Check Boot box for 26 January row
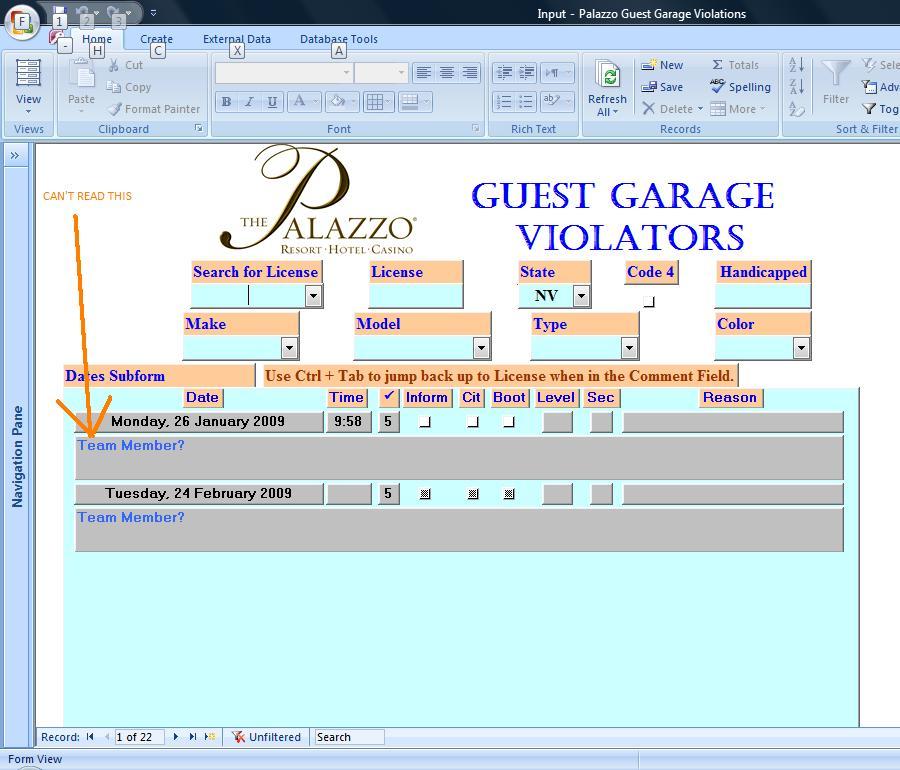Image resolution: width=900 pixels, height=770 pixels. tap(509, 422)
